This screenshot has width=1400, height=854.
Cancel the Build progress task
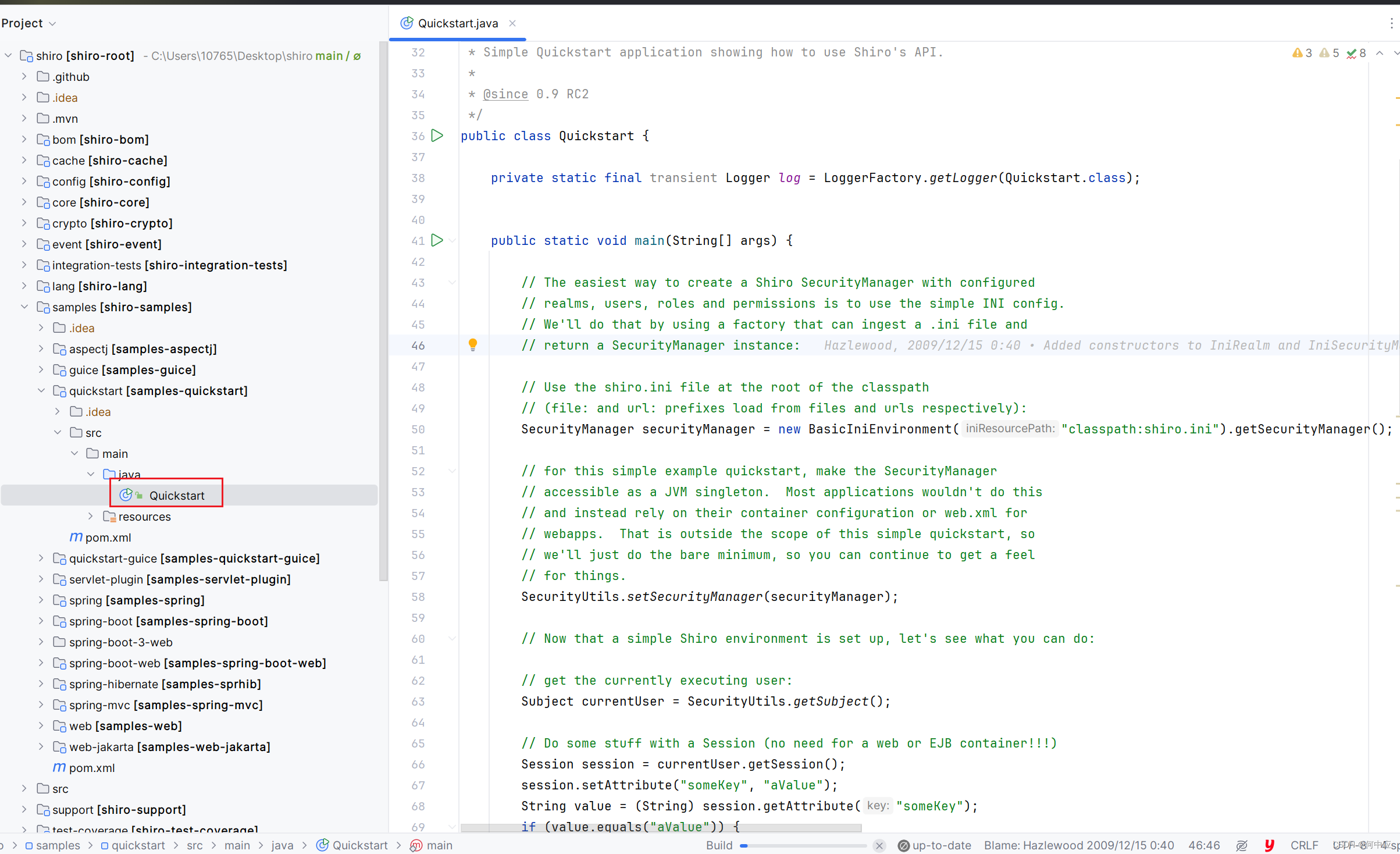click(x=879, y=845)
